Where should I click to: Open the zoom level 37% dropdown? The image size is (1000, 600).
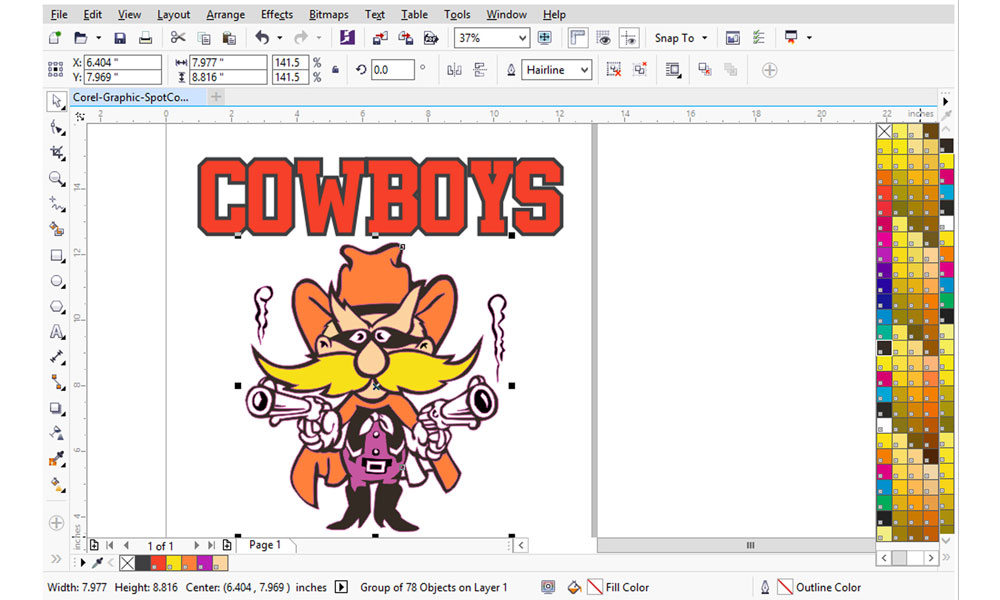tap(522, 38)
